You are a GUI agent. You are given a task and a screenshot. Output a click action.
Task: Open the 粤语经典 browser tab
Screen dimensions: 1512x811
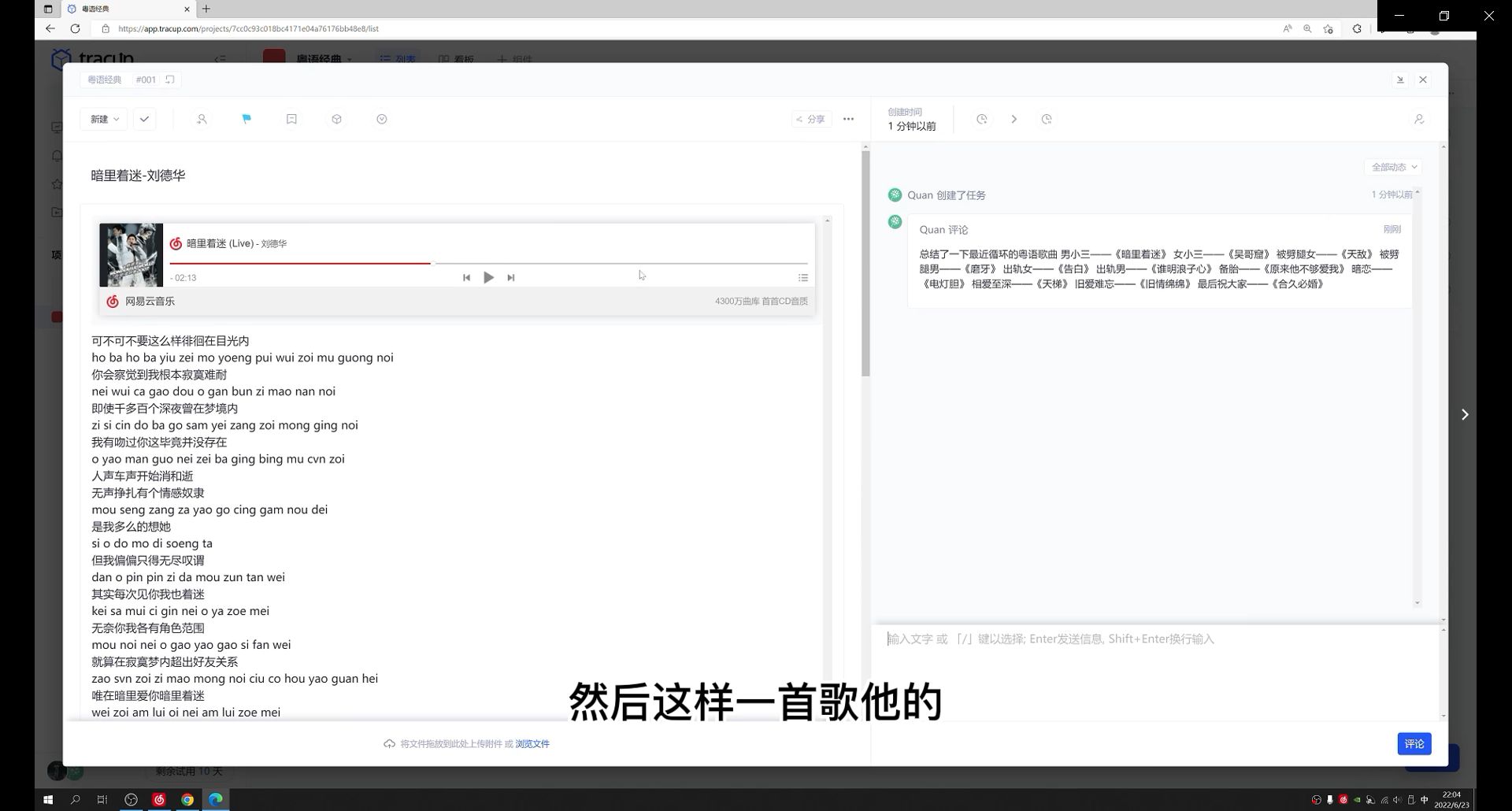click(94, 9)
